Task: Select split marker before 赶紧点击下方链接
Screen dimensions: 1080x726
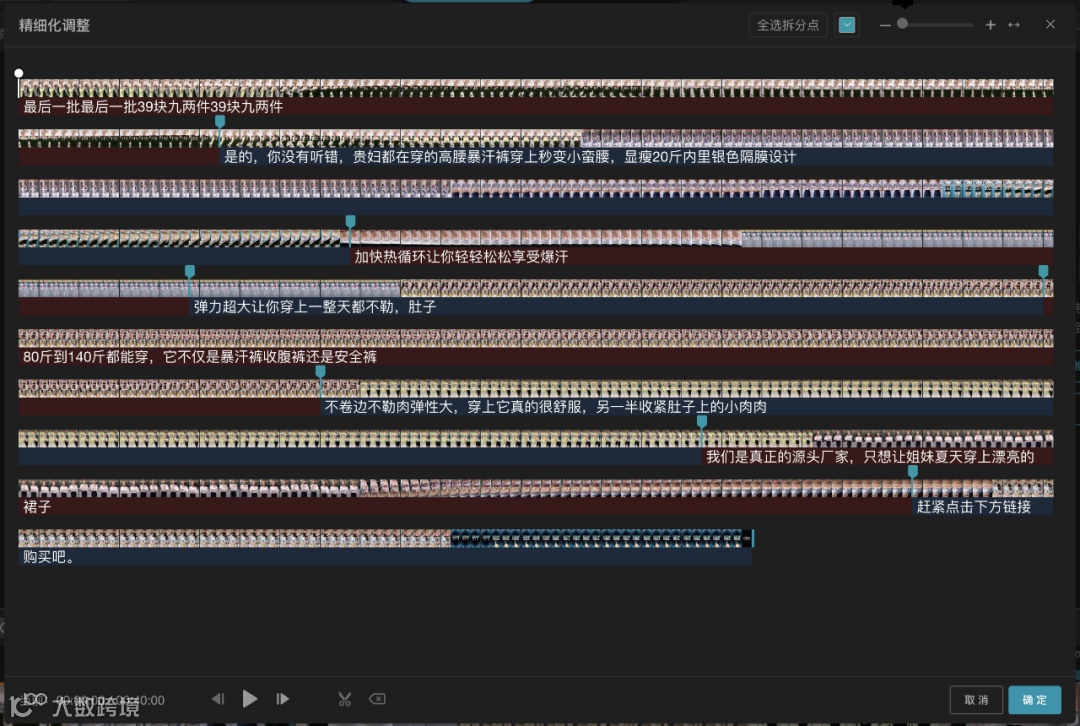Action: (913, 471)
